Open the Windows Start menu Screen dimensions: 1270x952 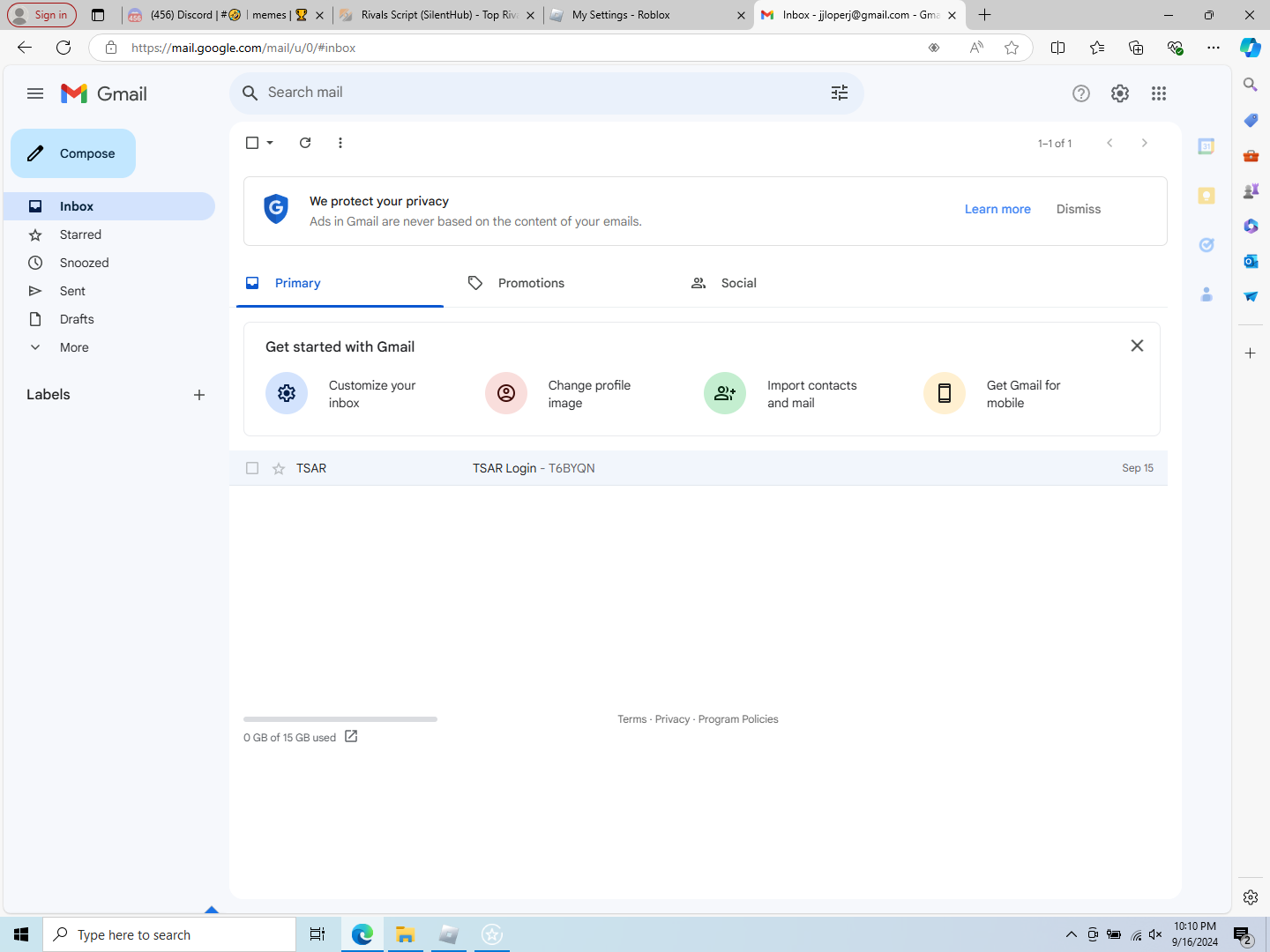(21, 934)
